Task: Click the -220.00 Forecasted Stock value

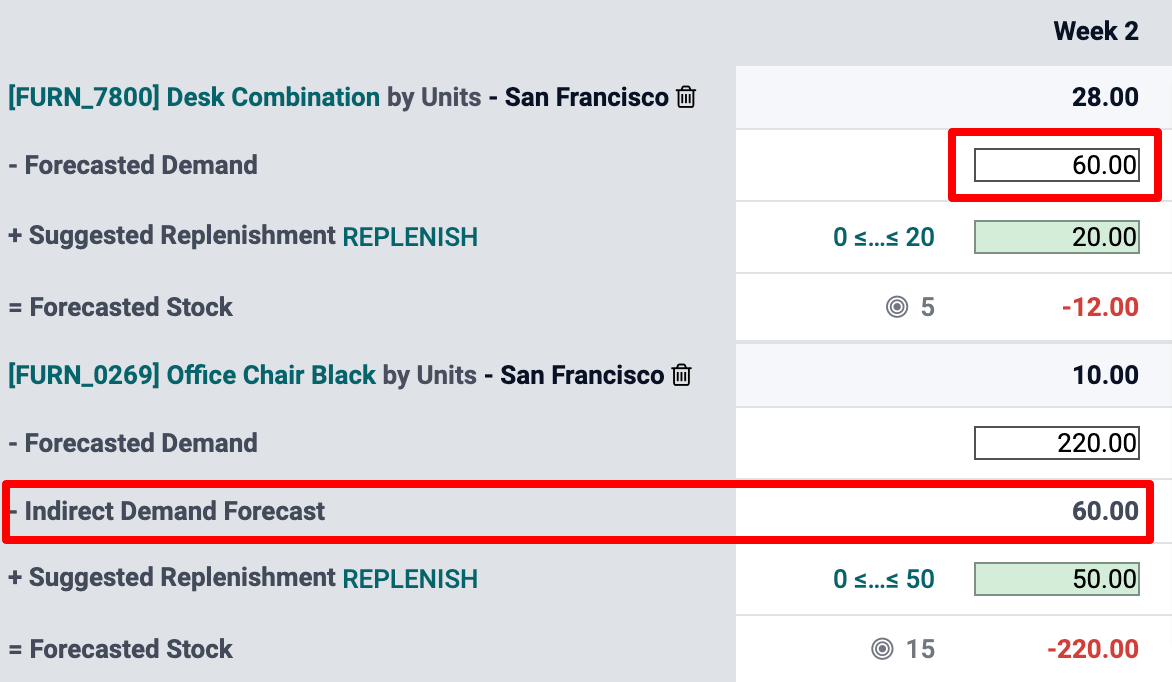Action: click(x=1093, y=650)
